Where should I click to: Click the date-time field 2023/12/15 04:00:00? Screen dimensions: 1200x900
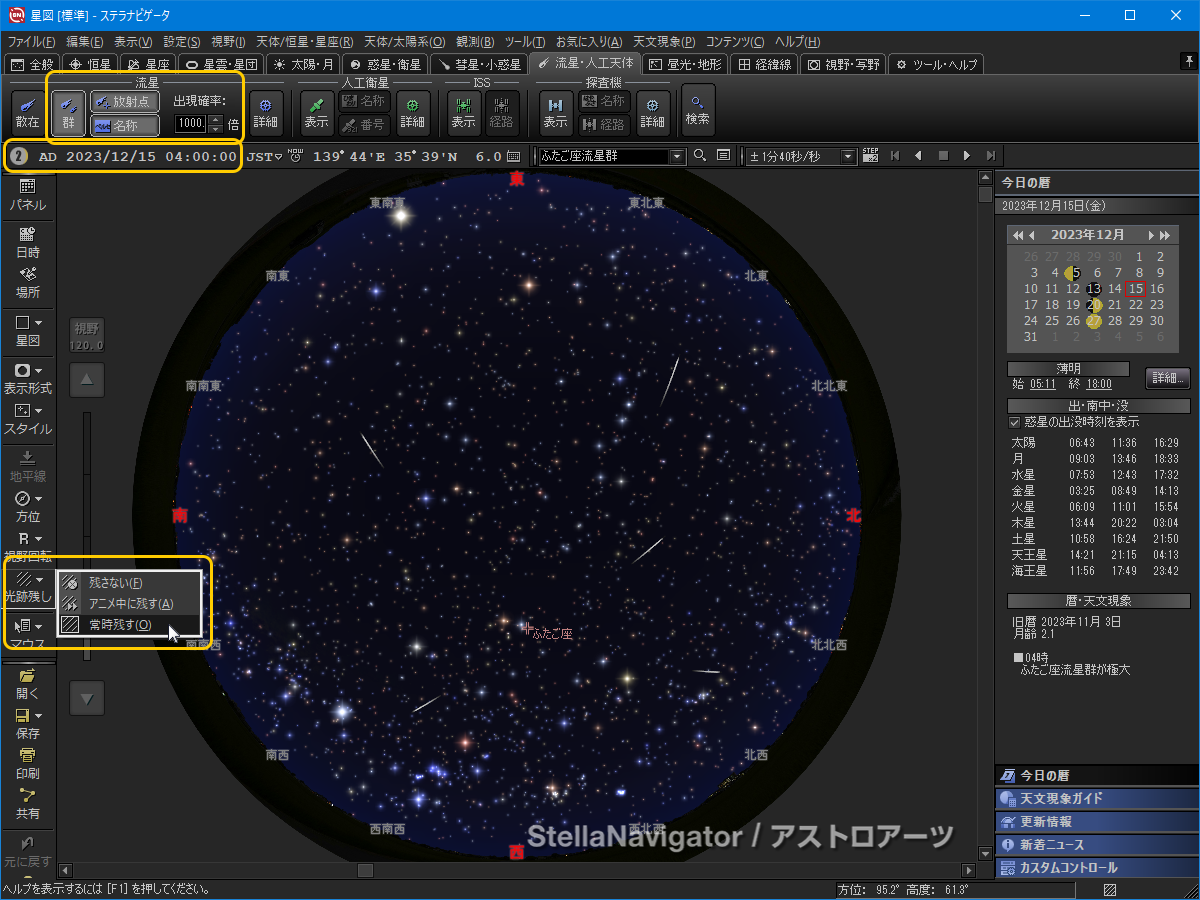point(151,156)
